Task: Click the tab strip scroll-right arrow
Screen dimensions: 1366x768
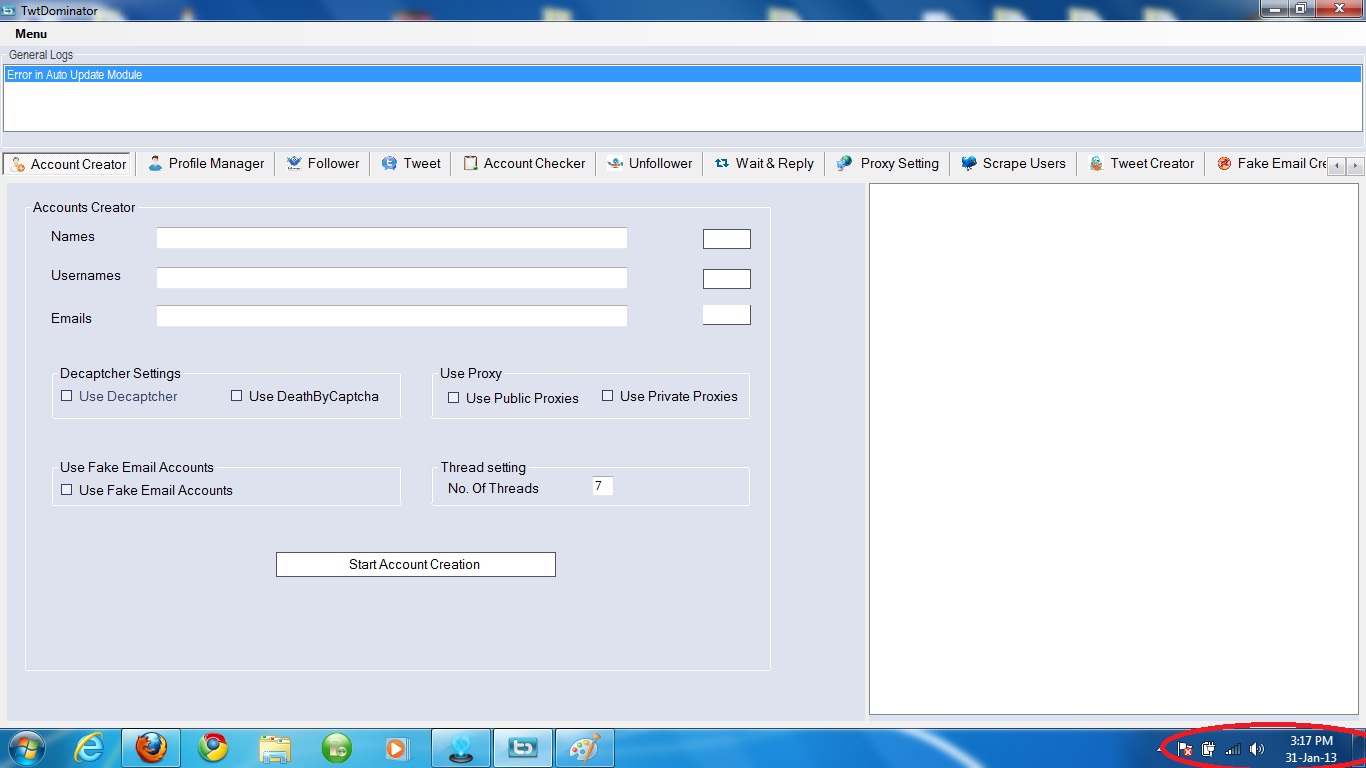Action: (1355, 166)
